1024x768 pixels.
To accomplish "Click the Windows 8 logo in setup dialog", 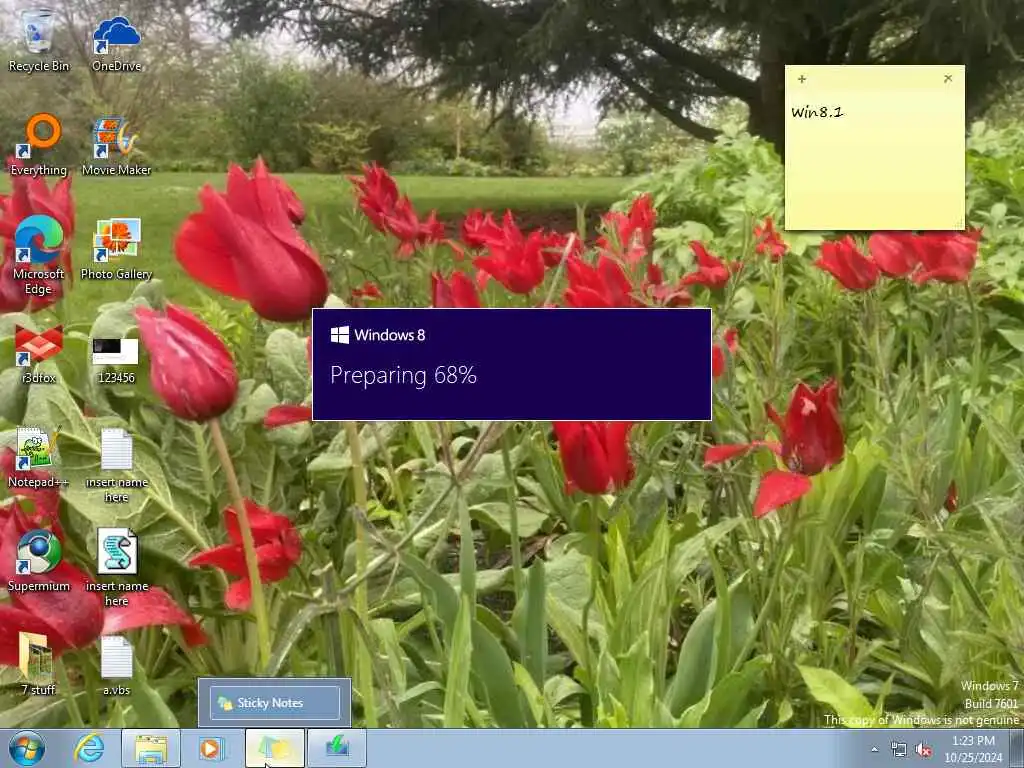I will pos(340,335).
